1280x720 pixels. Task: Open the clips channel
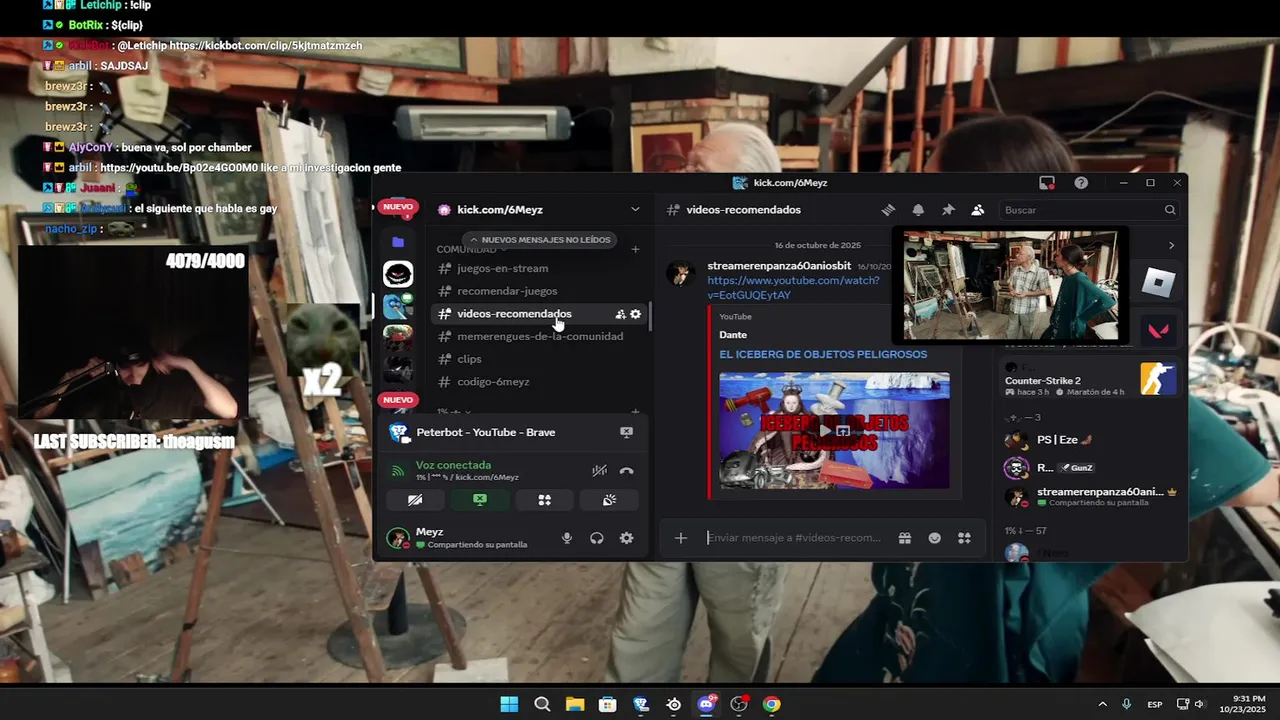point(540,359)
